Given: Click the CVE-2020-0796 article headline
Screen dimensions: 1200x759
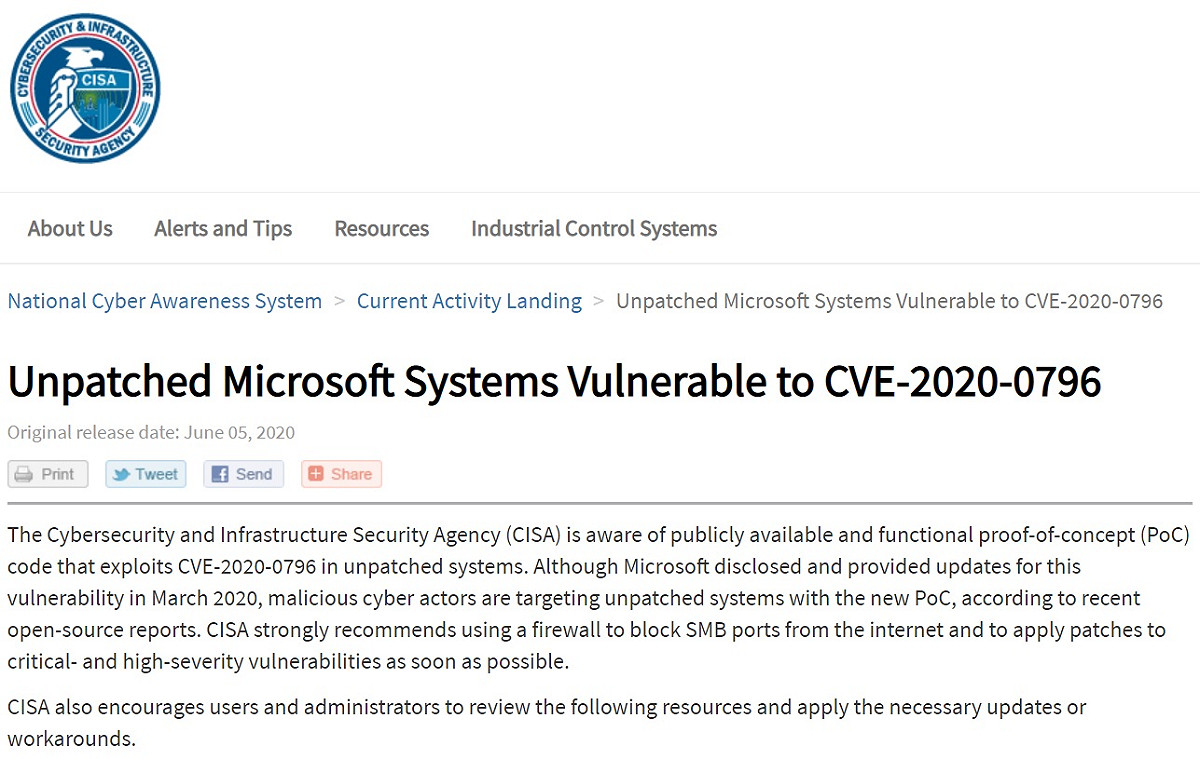Looking at the screenshot, I should click(555, 382).
